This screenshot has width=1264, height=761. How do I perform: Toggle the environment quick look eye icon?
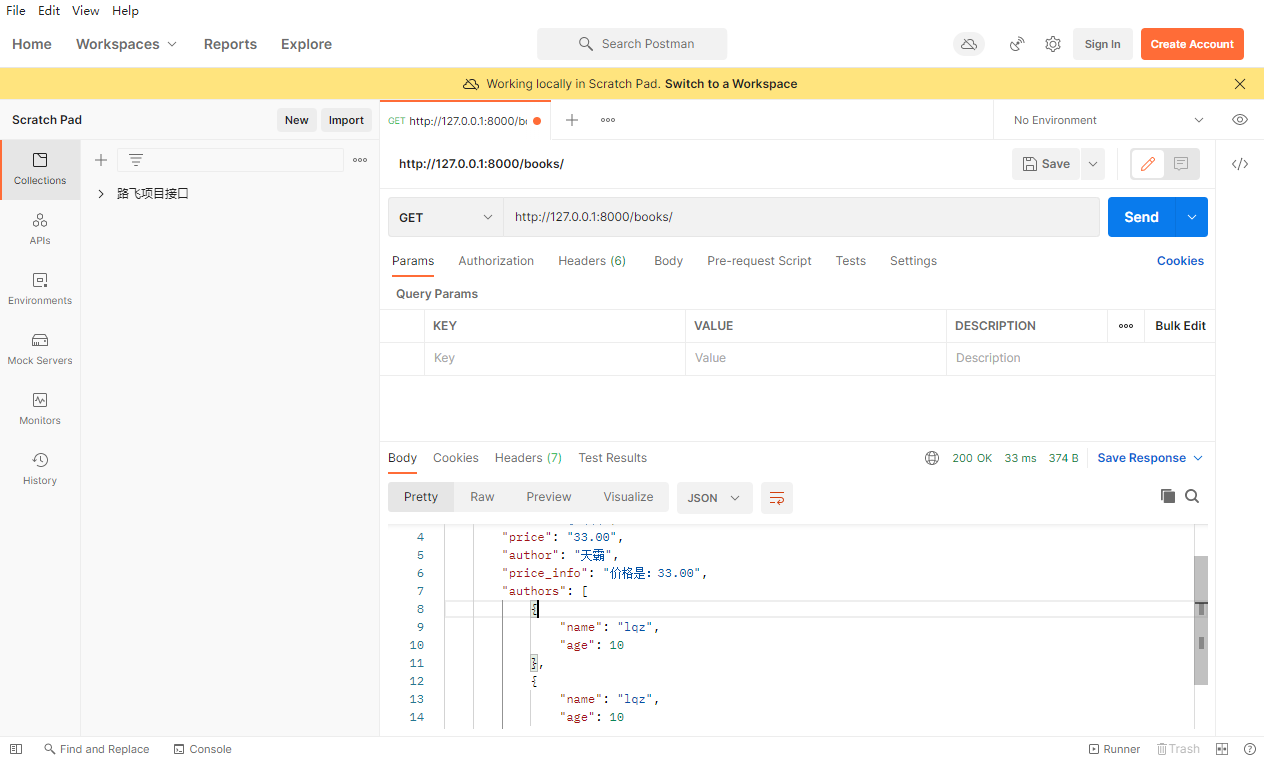pos(1240,120)
